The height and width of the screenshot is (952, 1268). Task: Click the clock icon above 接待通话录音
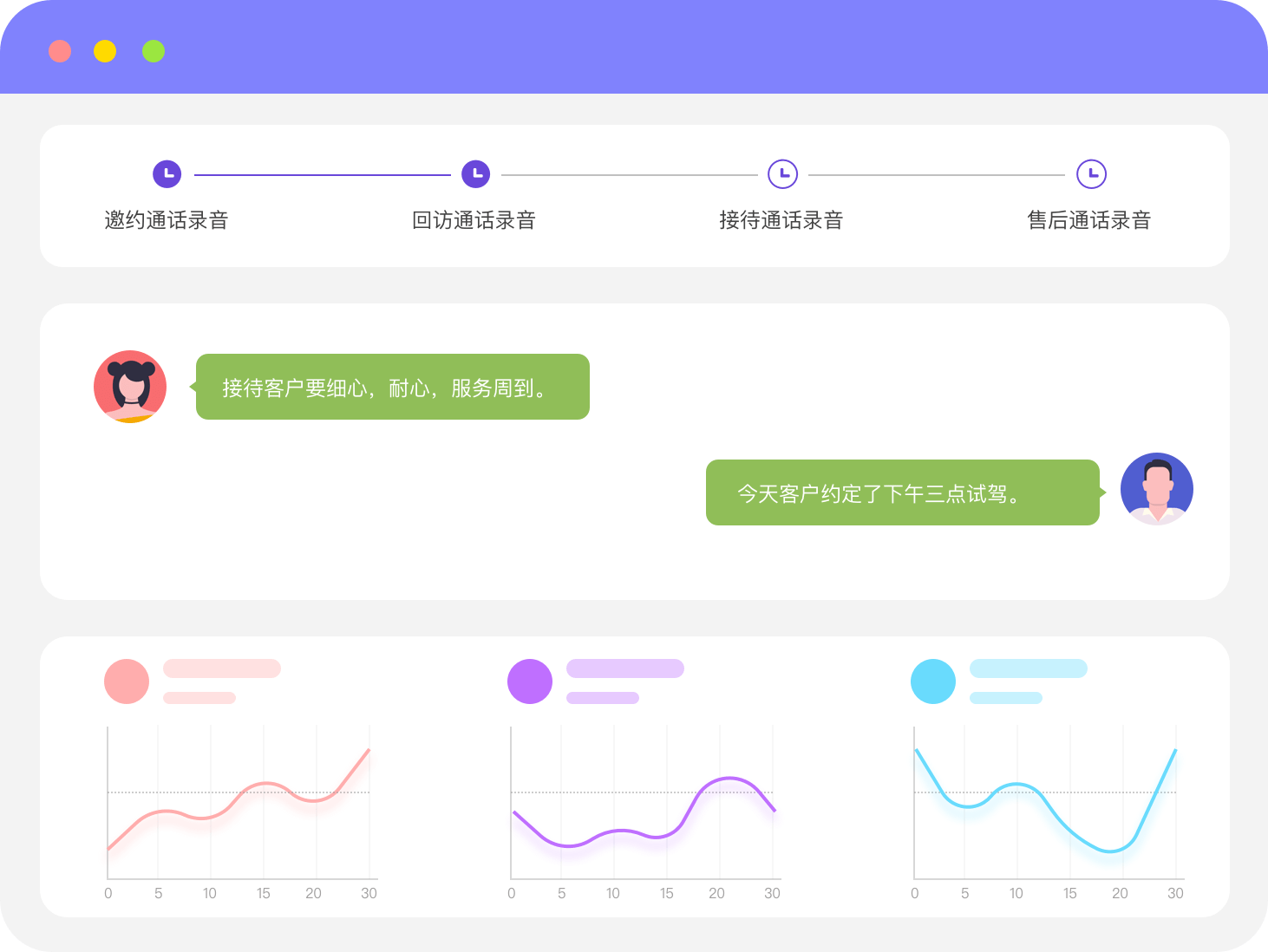point(783,174)
